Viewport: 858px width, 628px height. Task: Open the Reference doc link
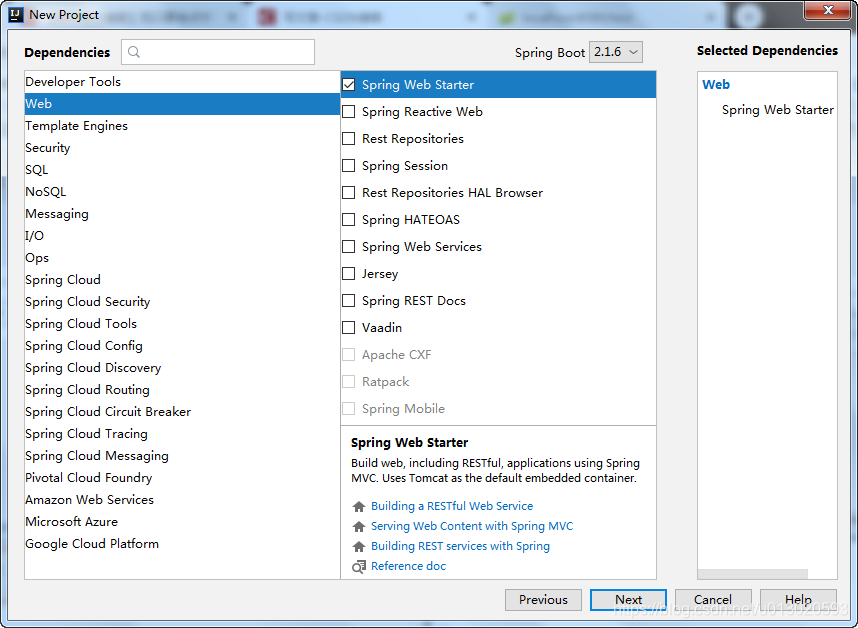coord(408,566)
